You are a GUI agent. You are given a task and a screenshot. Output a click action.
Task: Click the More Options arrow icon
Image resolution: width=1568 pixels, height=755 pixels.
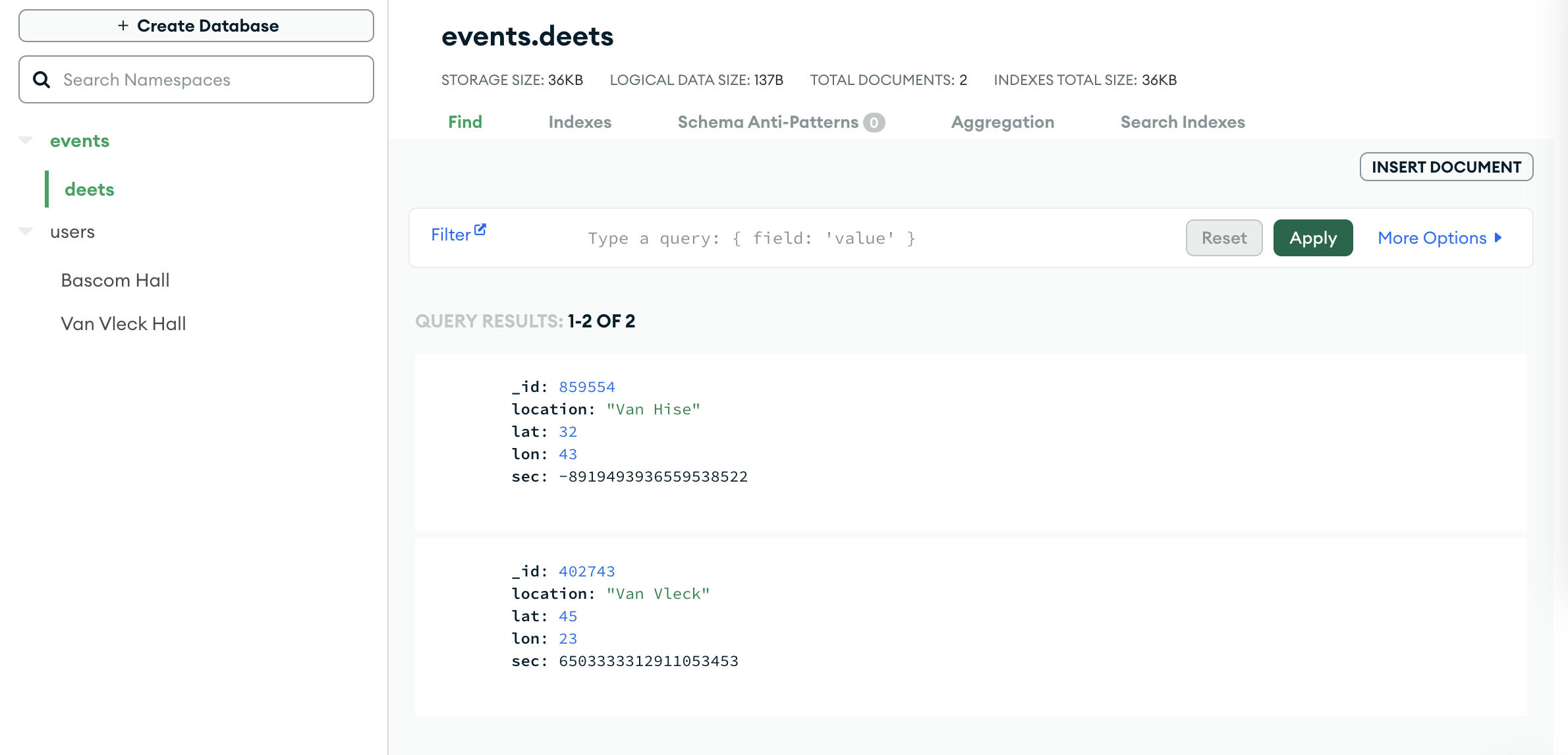coord(1498,238)
